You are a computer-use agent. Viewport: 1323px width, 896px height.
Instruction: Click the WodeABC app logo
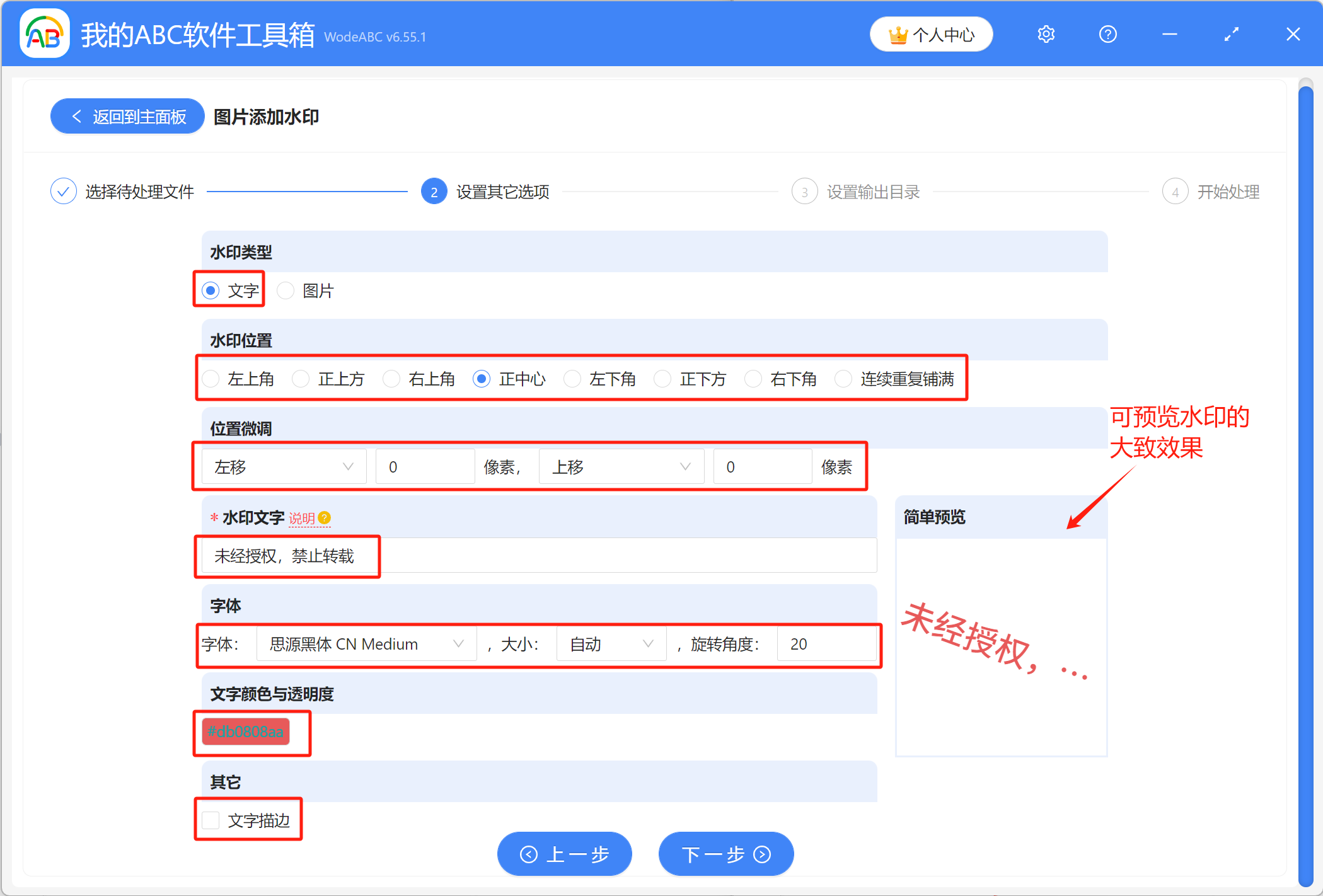[44, 34]
